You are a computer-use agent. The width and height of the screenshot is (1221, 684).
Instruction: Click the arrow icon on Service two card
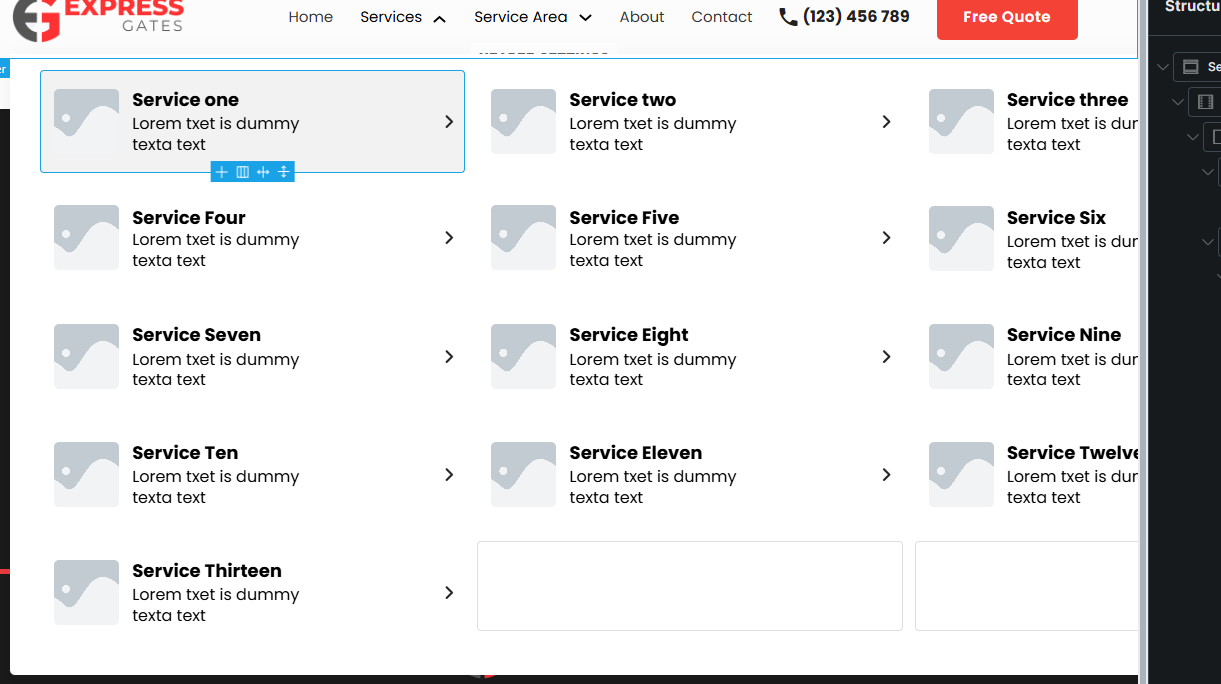coord(886,122)
